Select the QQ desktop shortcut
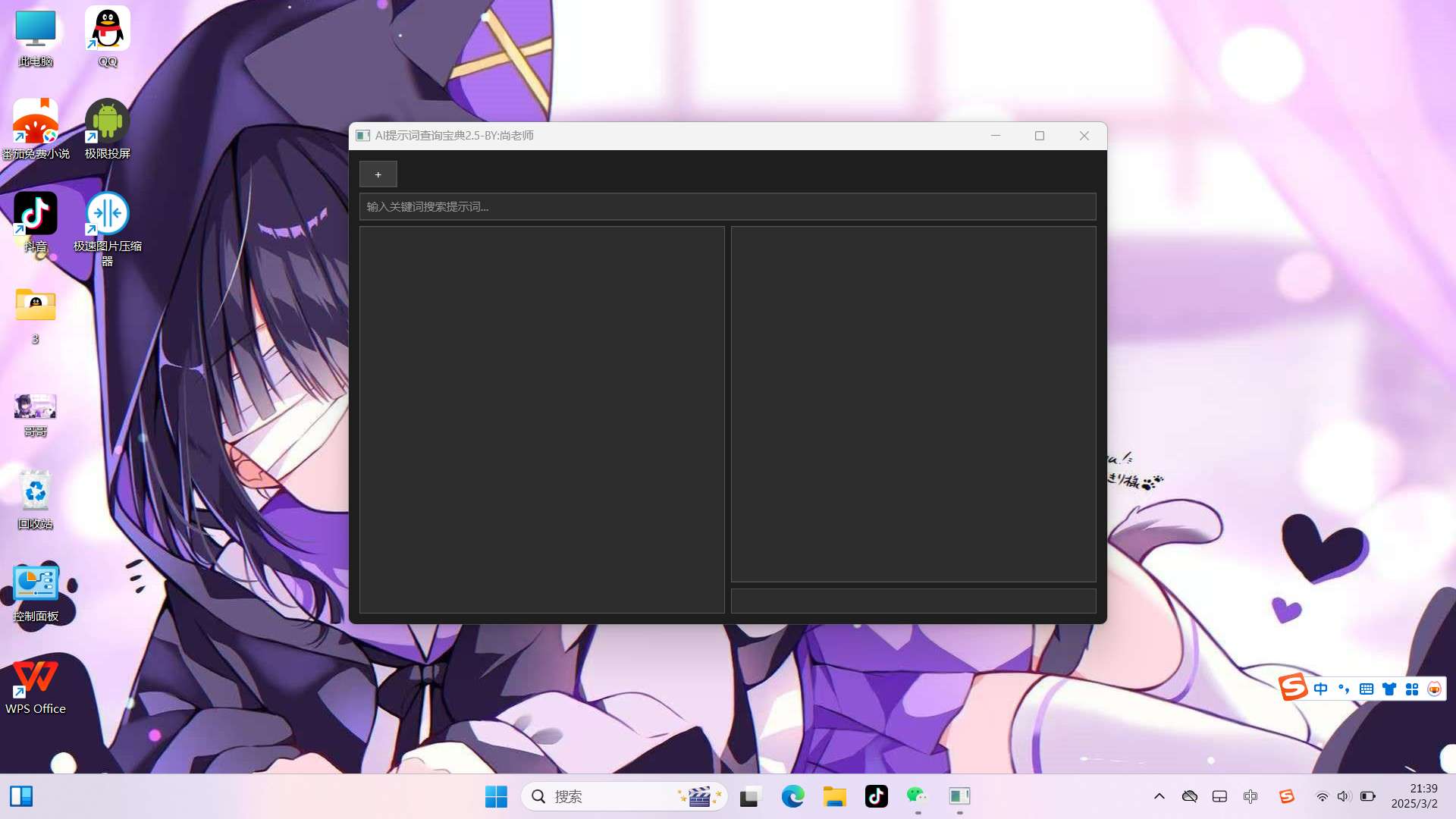Image resolution: width=1456 pixels, height=819 pixels. pyautogui.click(x=108, y=38)
